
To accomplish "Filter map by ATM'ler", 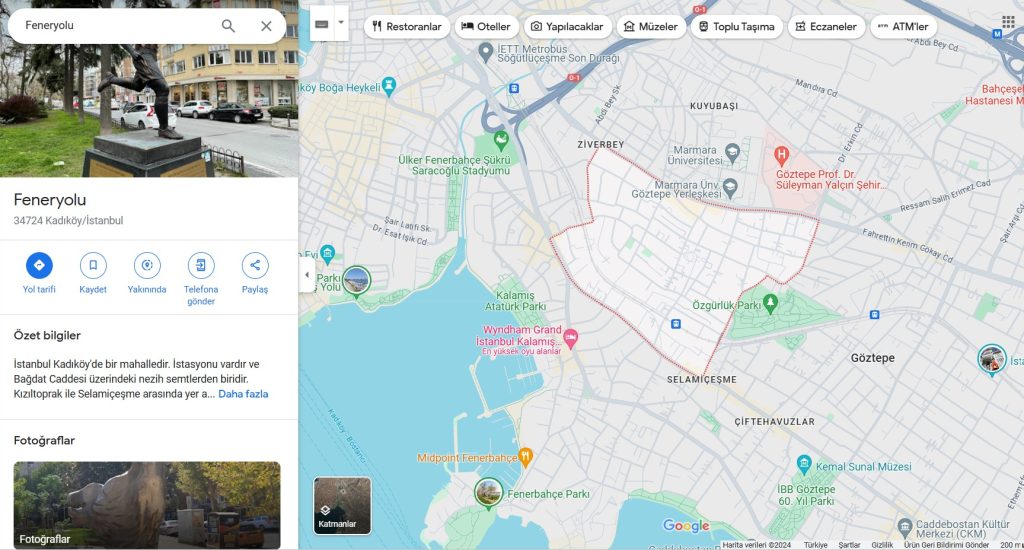I will point(904,27).
